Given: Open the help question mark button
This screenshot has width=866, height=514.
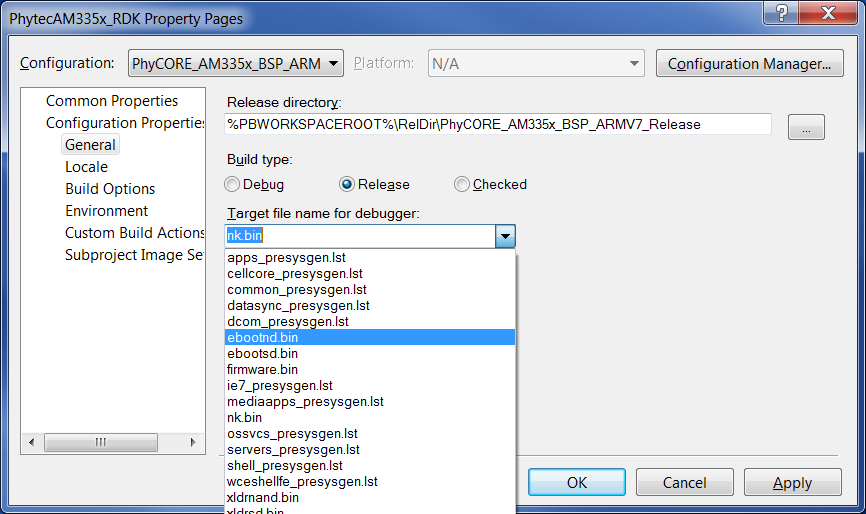Looking at the screenshot, I should pyautogui.click(x=781, y=12).
